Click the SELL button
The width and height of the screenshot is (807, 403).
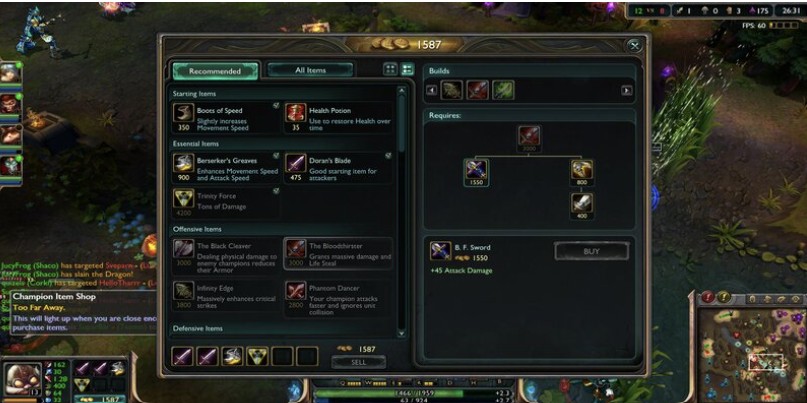point(358,362)
